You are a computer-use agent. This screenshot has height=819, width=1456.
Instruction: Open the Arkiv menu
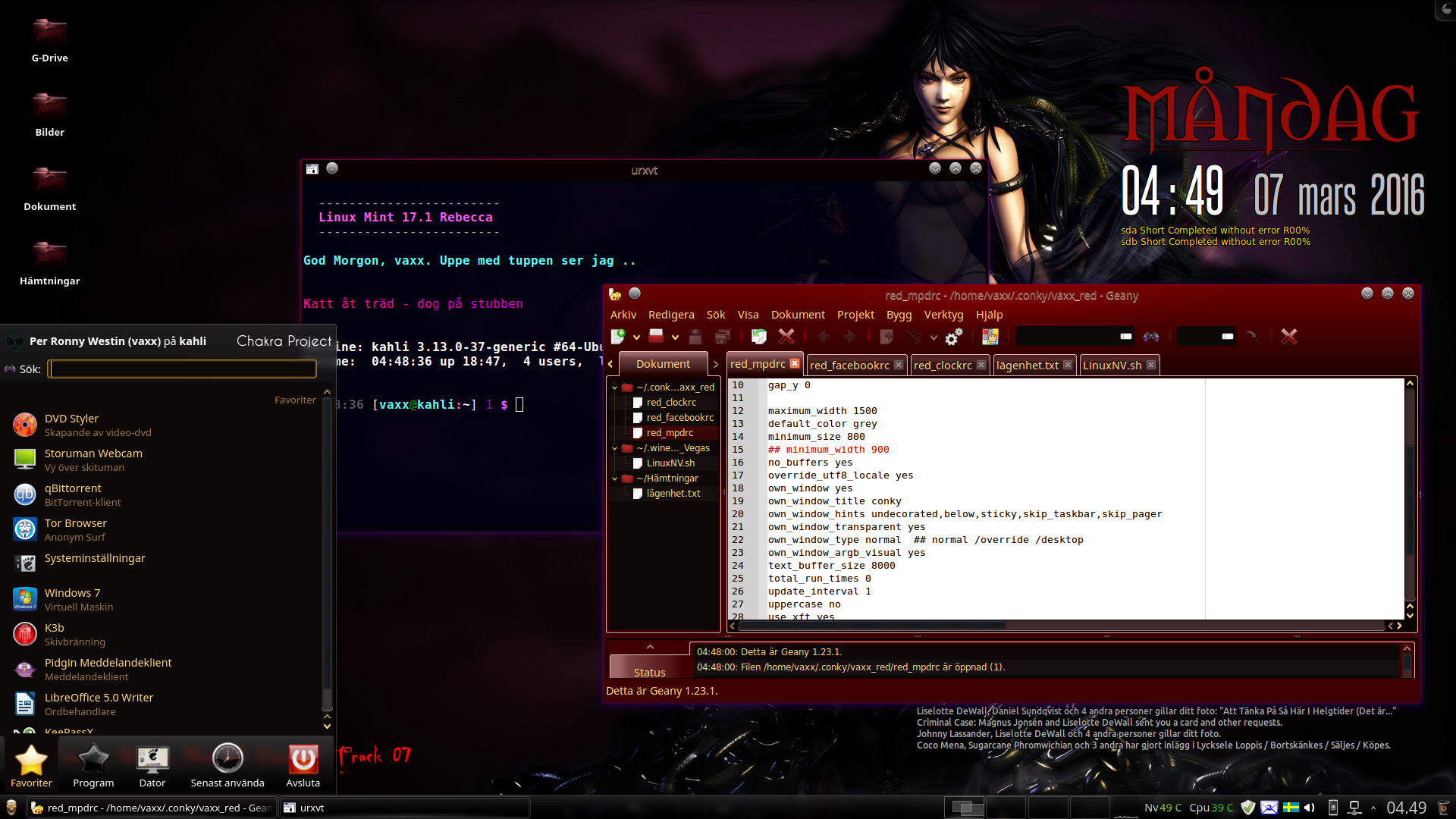(x=623, y=315)
